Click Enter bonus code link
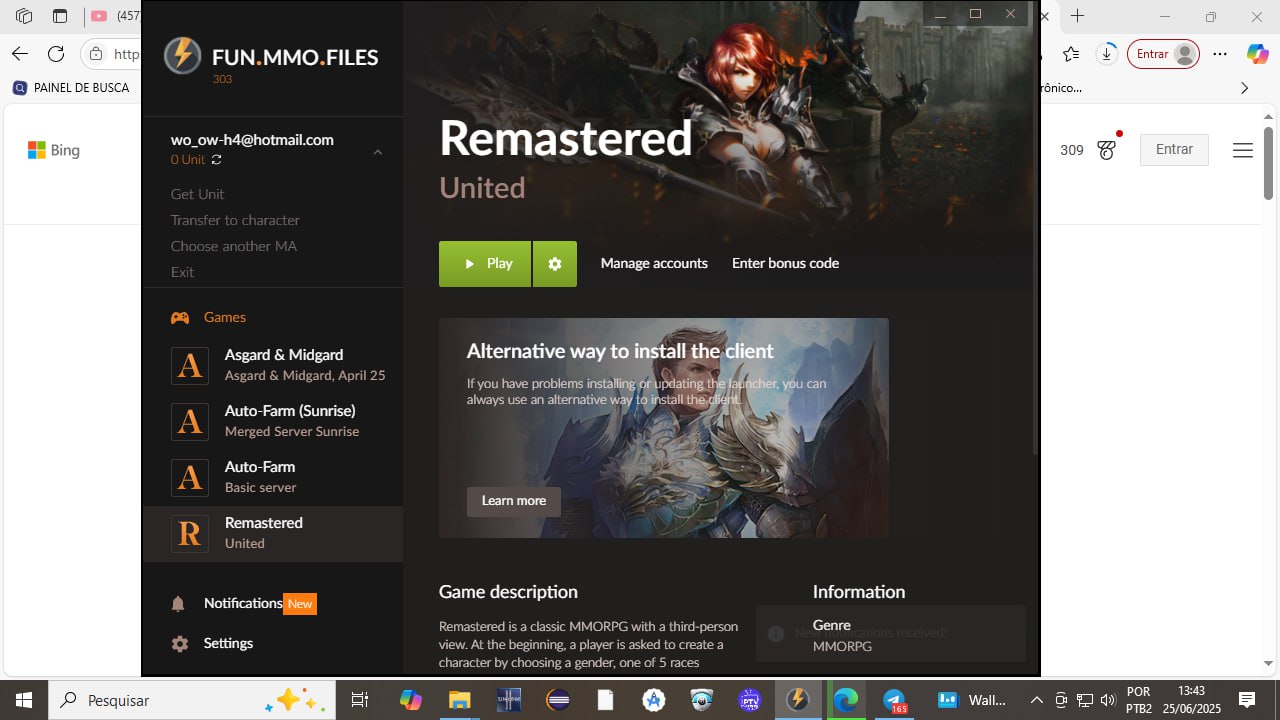The image size is (1280, 720). pyautogui.click(x=785, y=264)
